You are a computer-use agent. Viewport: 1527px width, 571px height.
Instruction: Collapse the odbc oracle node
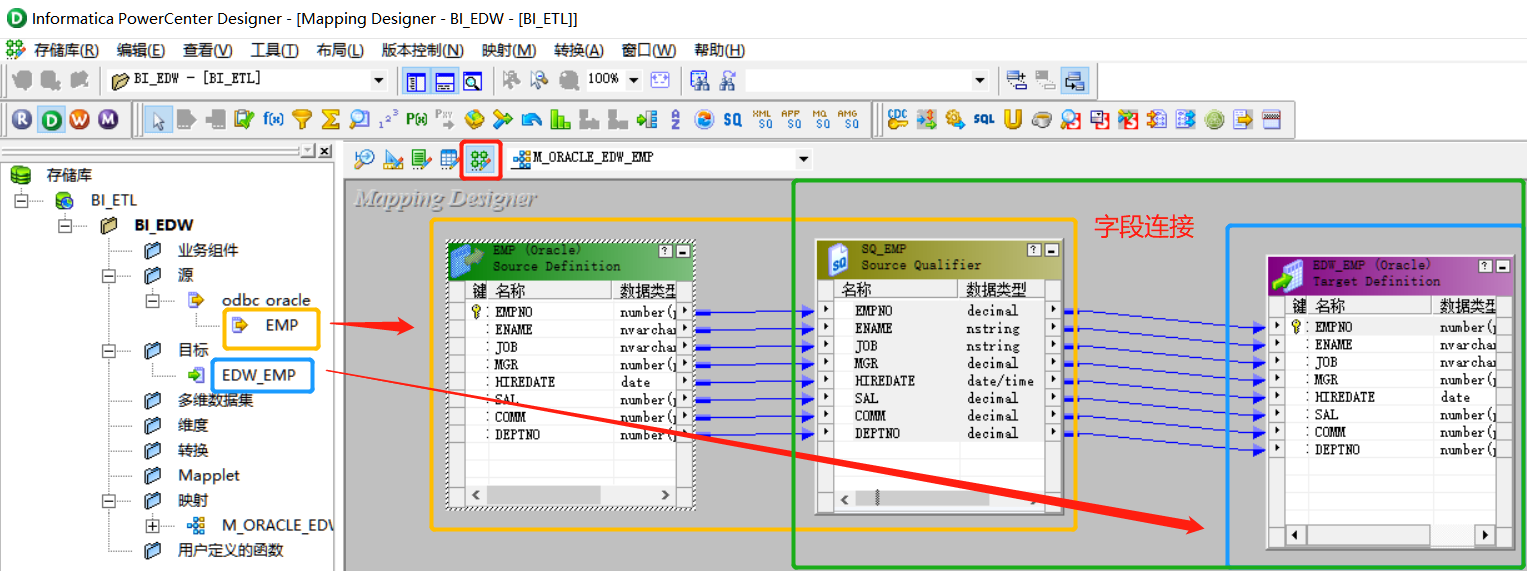(153, 300)
